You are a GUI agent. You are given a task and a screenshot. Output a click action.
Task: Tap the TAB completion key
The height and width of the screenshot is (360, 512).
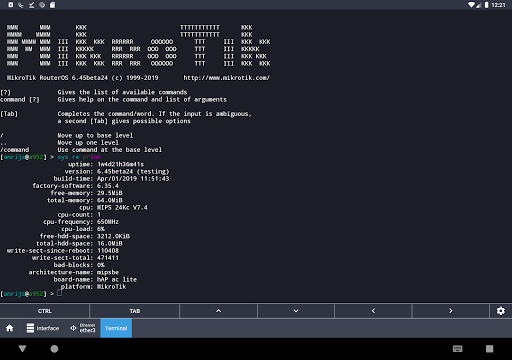tap(135, 311)
